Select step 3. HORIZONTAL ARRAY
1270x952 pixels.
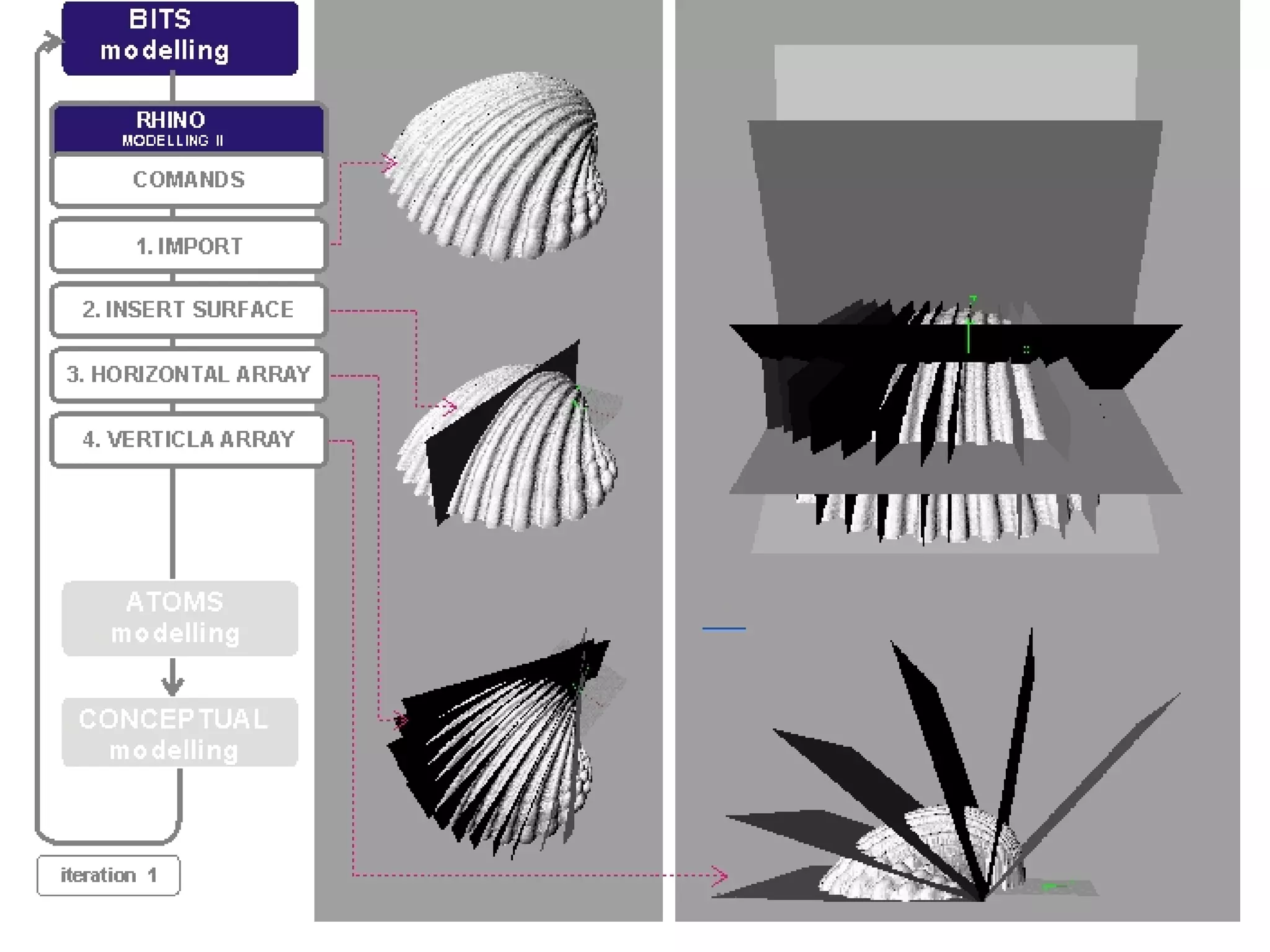pyautogui.click(x=189, y=374)
